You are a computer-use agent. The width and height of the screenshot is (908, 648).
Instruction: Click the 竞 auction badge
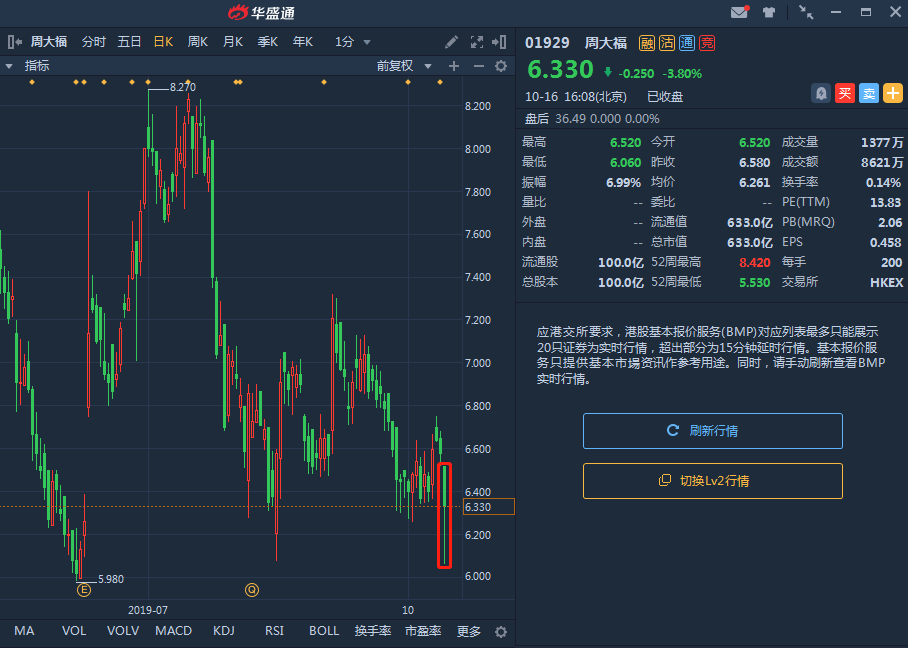pyautogui.click(x=706, y=43)
